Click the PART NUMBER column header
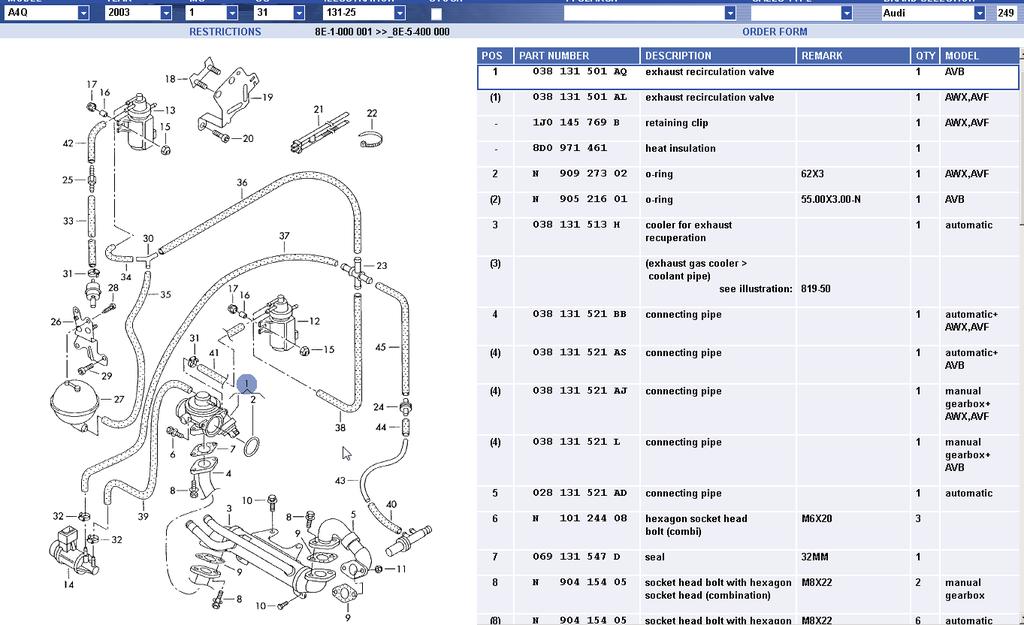This screenshot has width=1024, height=625. [x=554, y=56]
